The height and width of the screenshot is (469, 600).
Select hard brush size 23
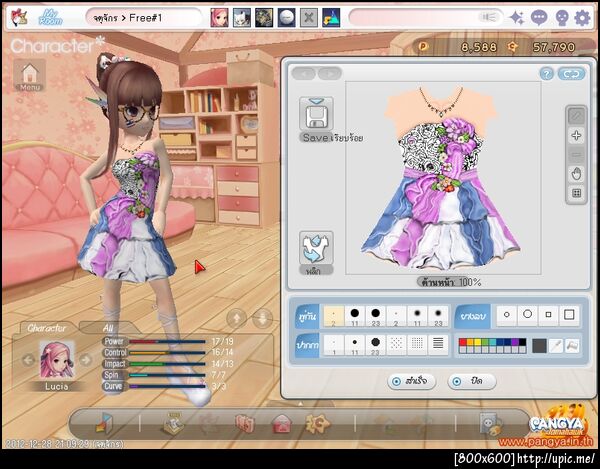(375, 316)
